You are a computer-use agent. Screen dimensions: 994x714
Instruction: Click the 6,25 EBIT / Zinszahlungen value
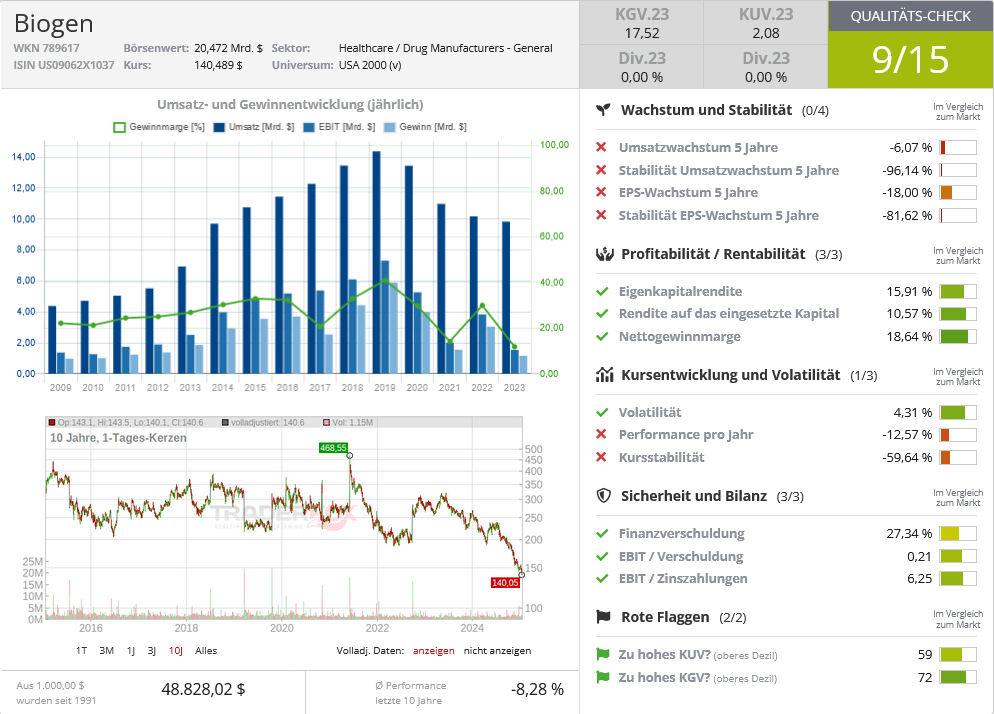pyautogui.click(x=920, y=579)
